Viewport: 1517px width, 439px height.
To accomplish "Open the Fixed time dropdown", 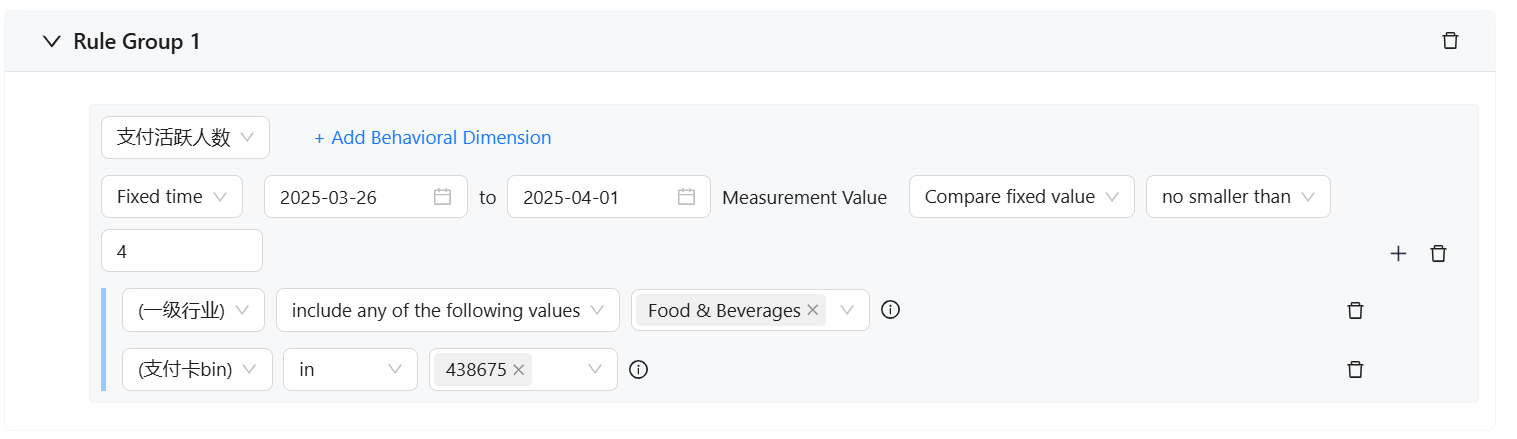I will (x=172, y=197).
